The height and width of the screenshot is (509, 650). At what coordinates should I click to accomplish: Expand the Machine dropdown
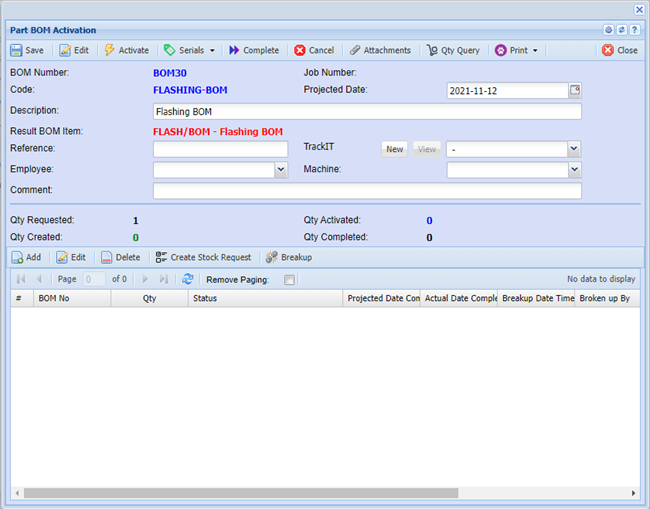[574, 170]
